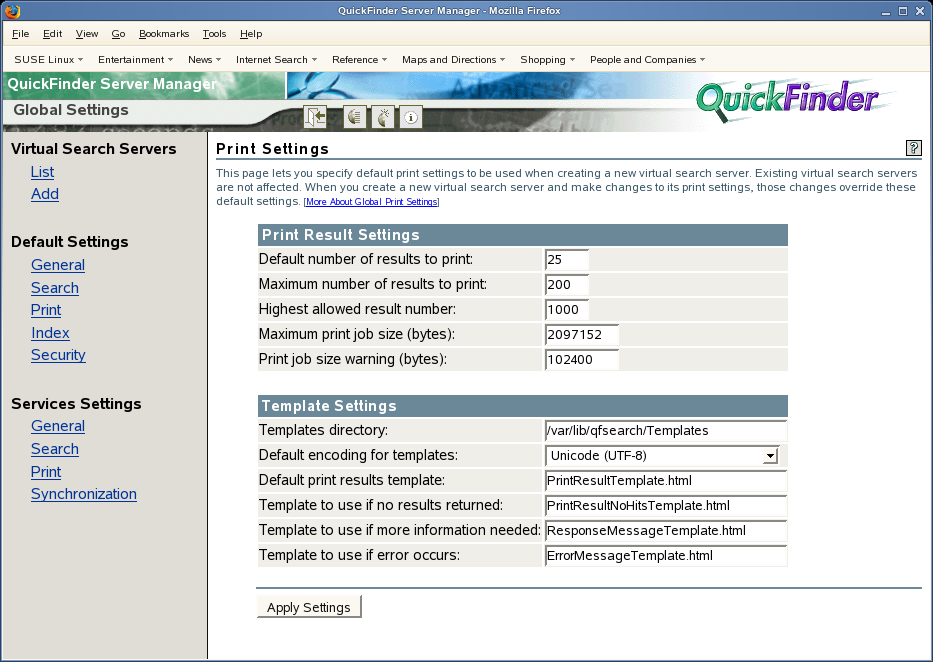Open More About Global Print Settings link
Viewport: 933px width, 662px height.
tap(372, 202)
